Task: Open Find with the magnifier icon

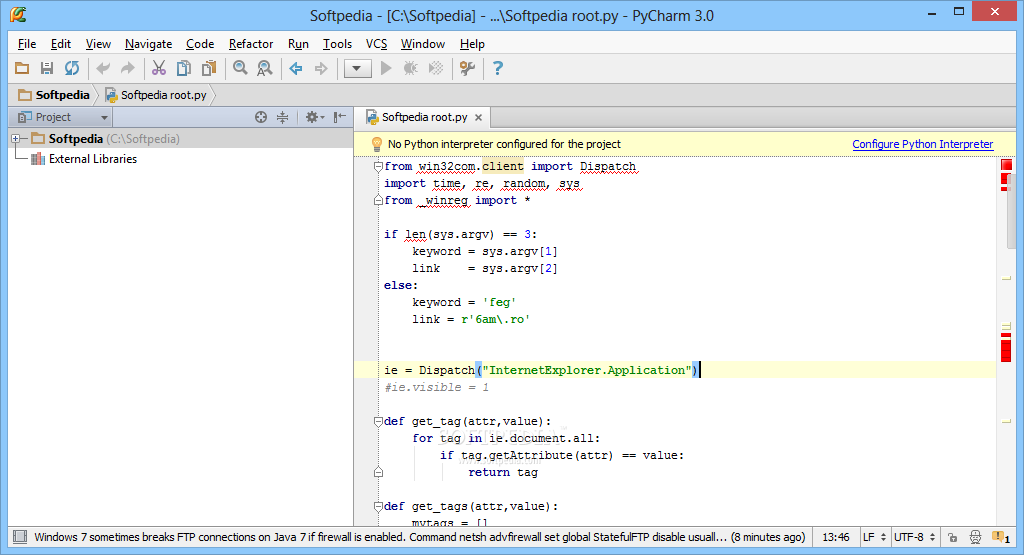Action: click(x=240, y=68)
